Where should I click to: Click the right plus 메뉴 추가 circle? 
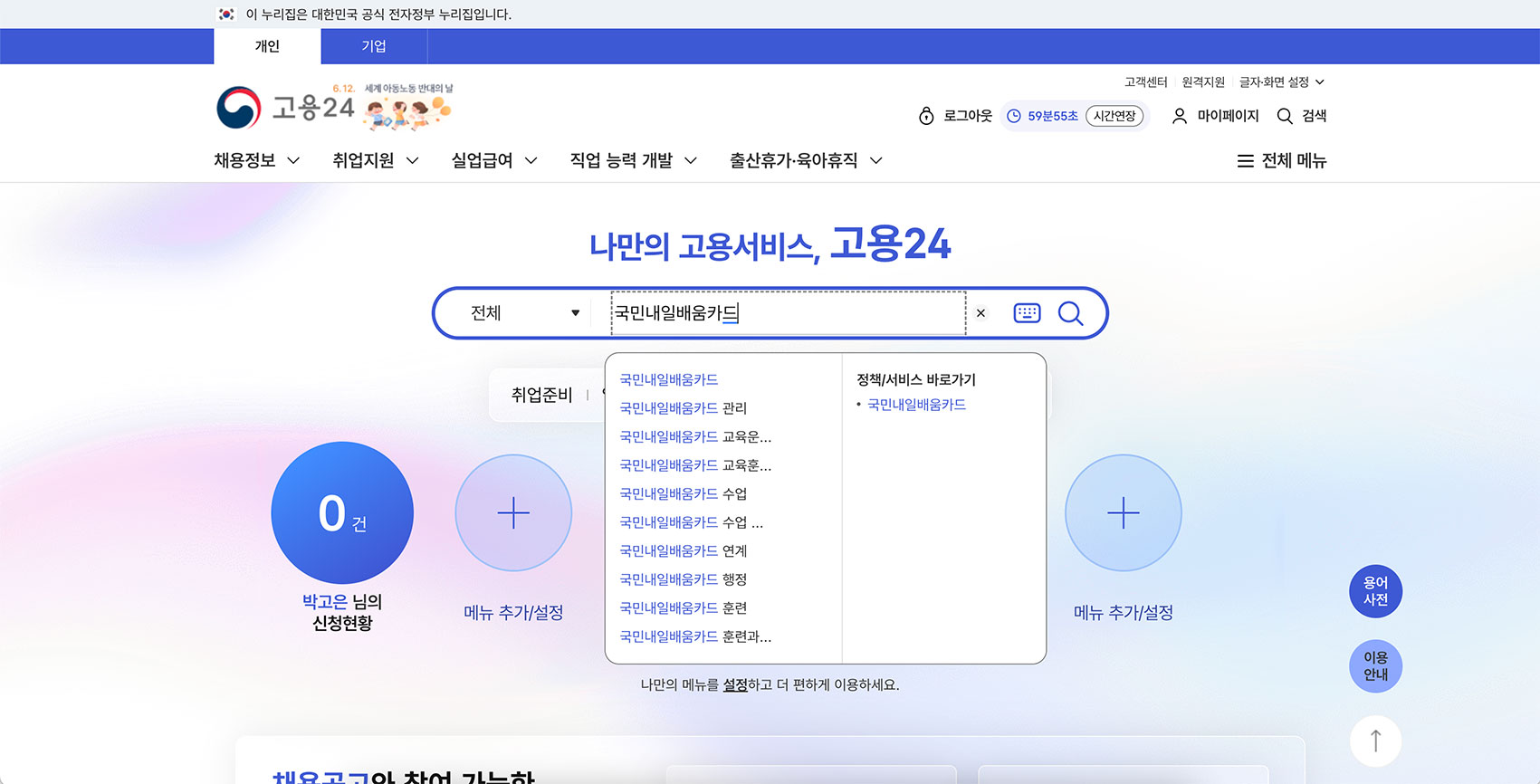(x=1124, y=512)
